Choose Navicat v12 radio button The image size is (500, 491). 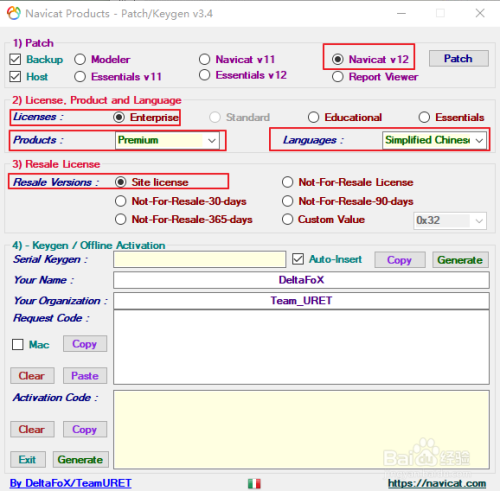[338, 59]
